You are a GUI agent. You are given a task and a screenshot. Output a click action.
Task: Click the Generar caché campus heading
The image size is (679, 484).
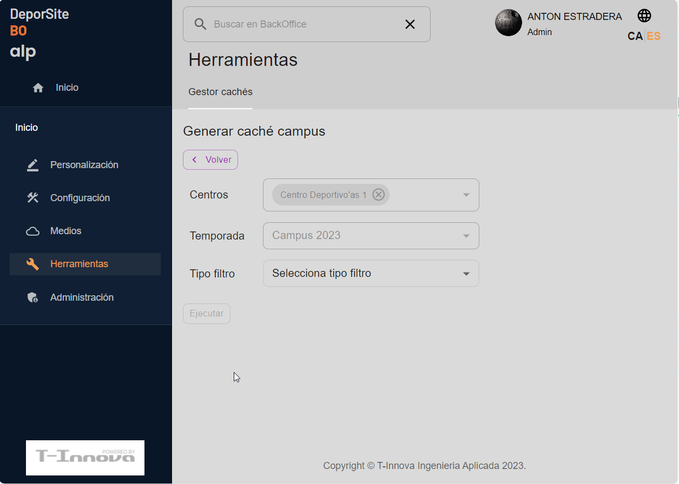pyautogui.click(x=254, y=131)
